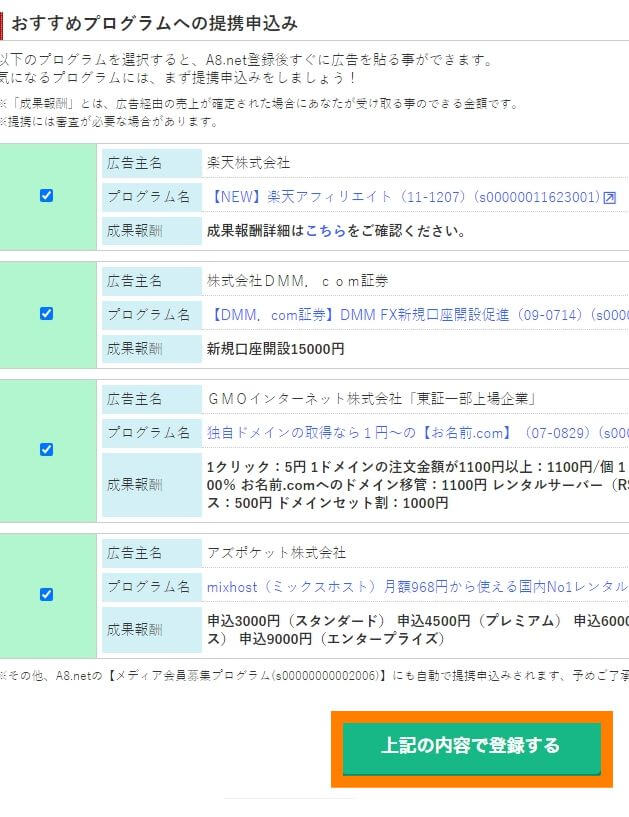This screenshot has width=629, height=817.
Task: Select the text 新規口座開設15000円
Action: pyautogui.click(x=276, y=349)
